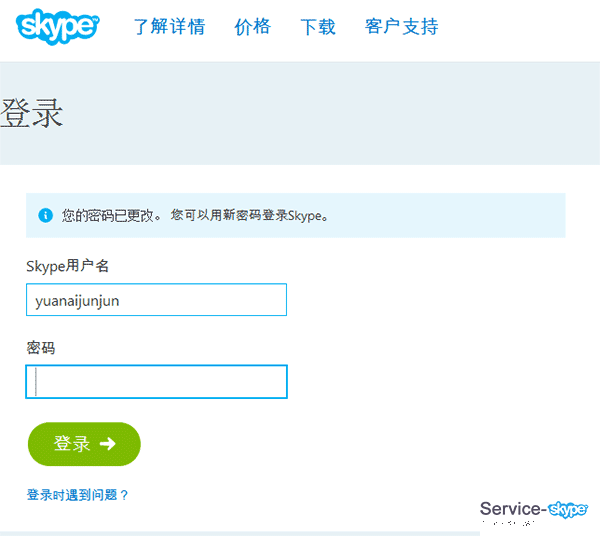600x536 pixels.
Task: Click the 密码 label above the field
Action: click(41, 348)
